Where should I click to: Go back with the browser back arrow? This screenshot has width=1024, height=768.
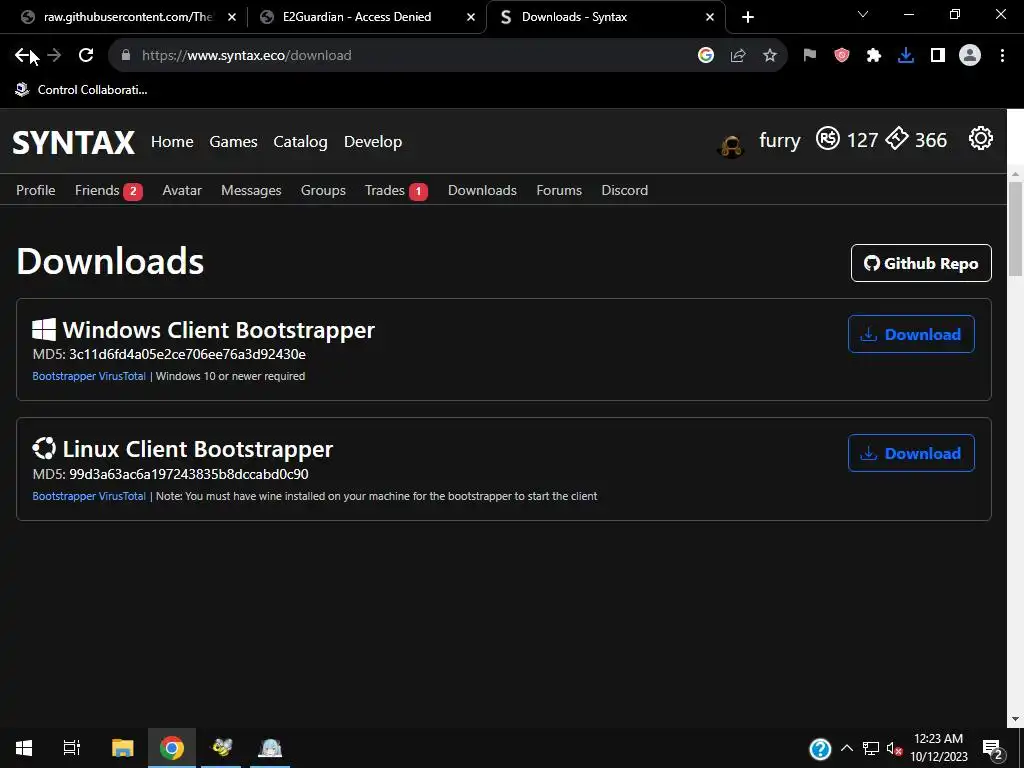point(23,56)
